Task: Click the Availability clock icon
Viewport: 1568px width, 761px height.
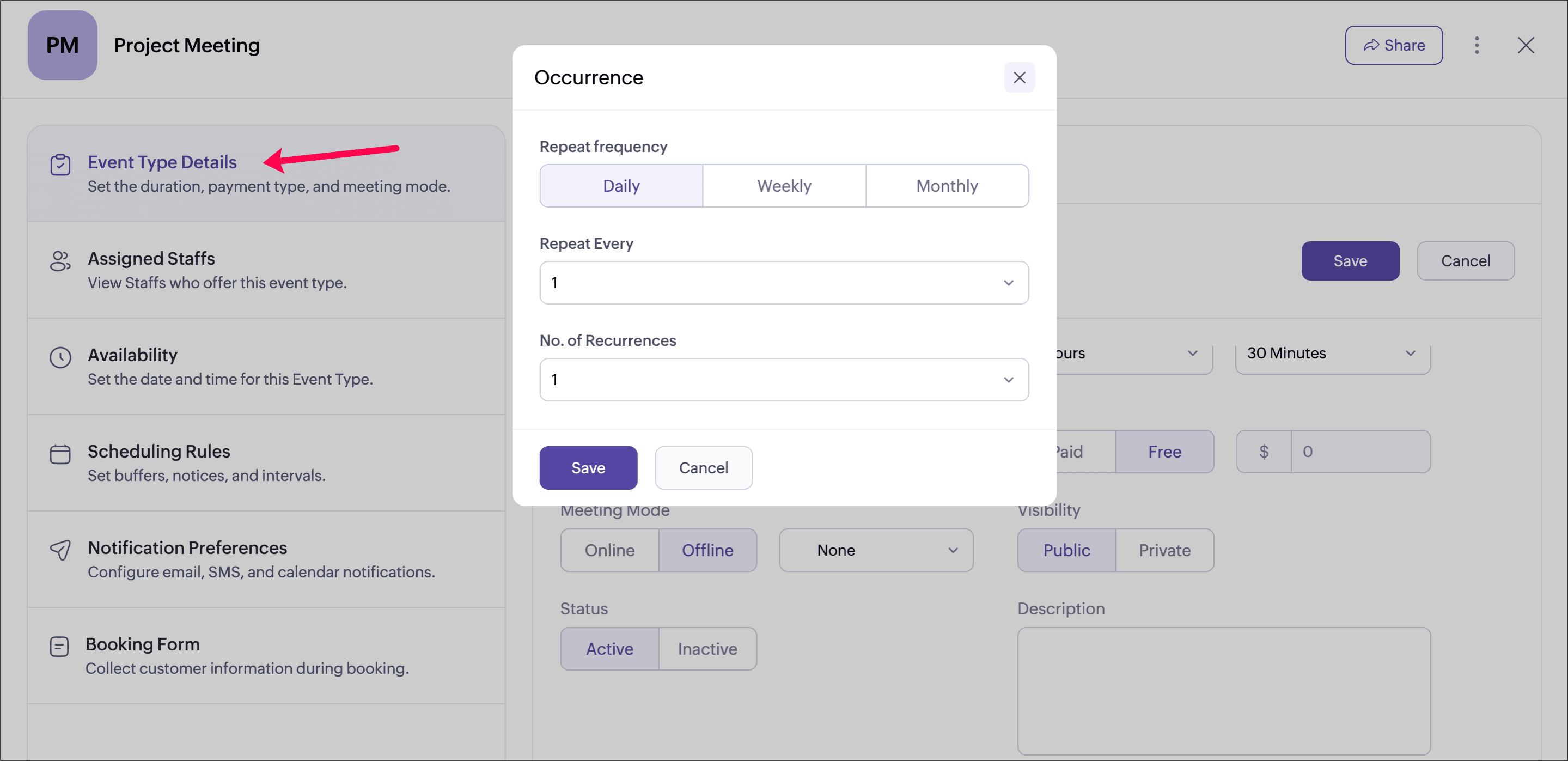Action: (x=60, y=357)
